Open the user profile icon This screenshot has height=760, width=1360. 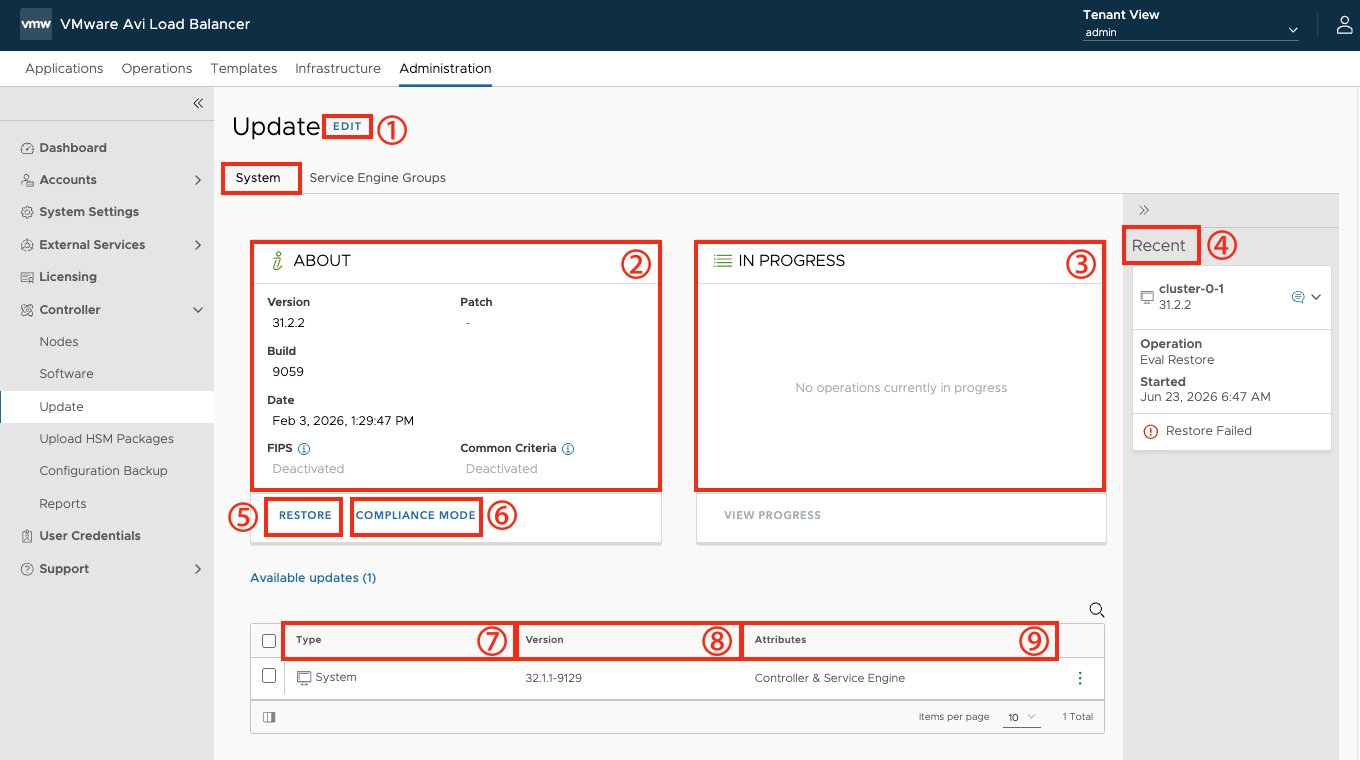[x=1344, y=25]
